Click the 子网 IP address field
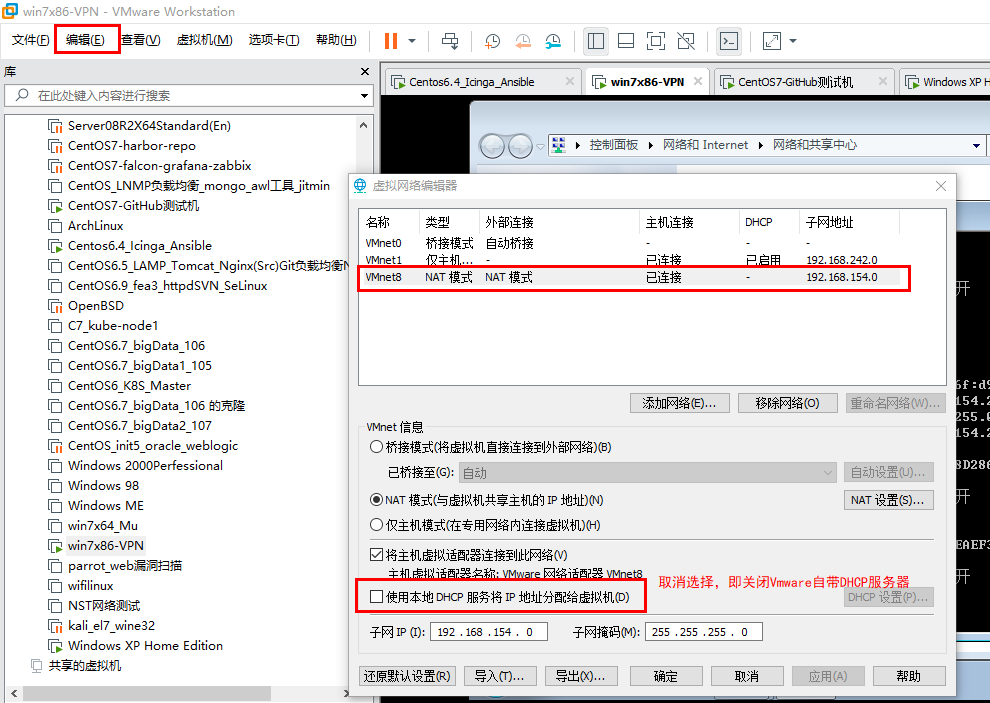 pyautogui.click(x=489, y=632)
